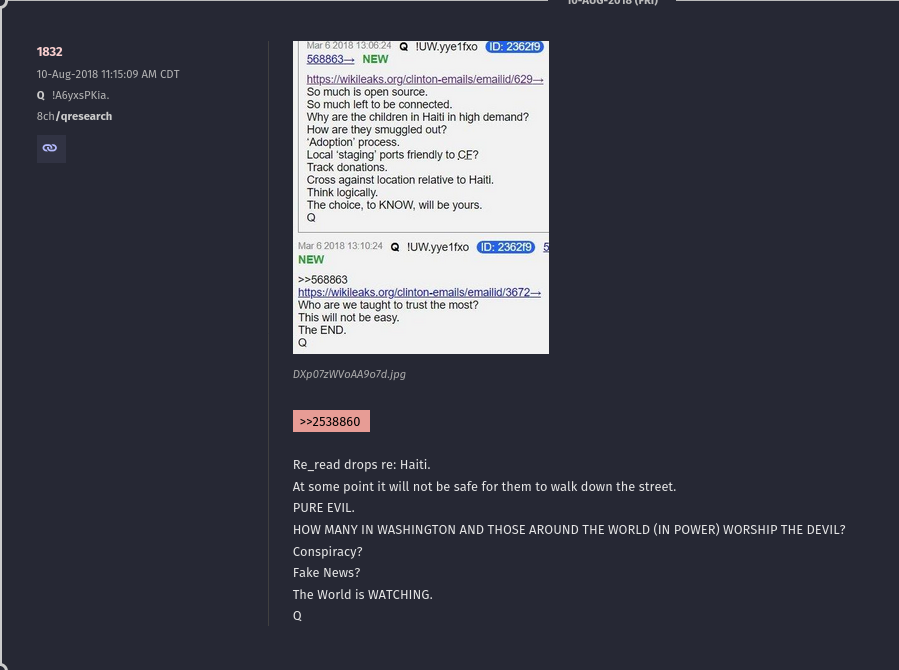This screenshot has height=670, width=899.
Task: Click the line 'Re_read drops re: Haiti.'
Action: [x=361, y=465]
